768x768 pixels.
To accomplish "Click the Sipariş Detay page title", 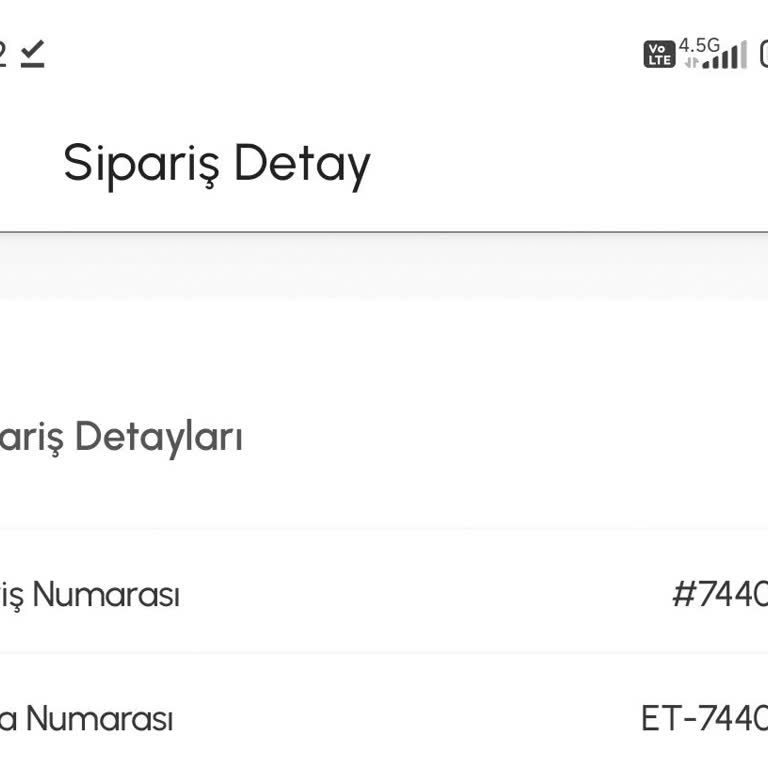I will pos(216,164).
